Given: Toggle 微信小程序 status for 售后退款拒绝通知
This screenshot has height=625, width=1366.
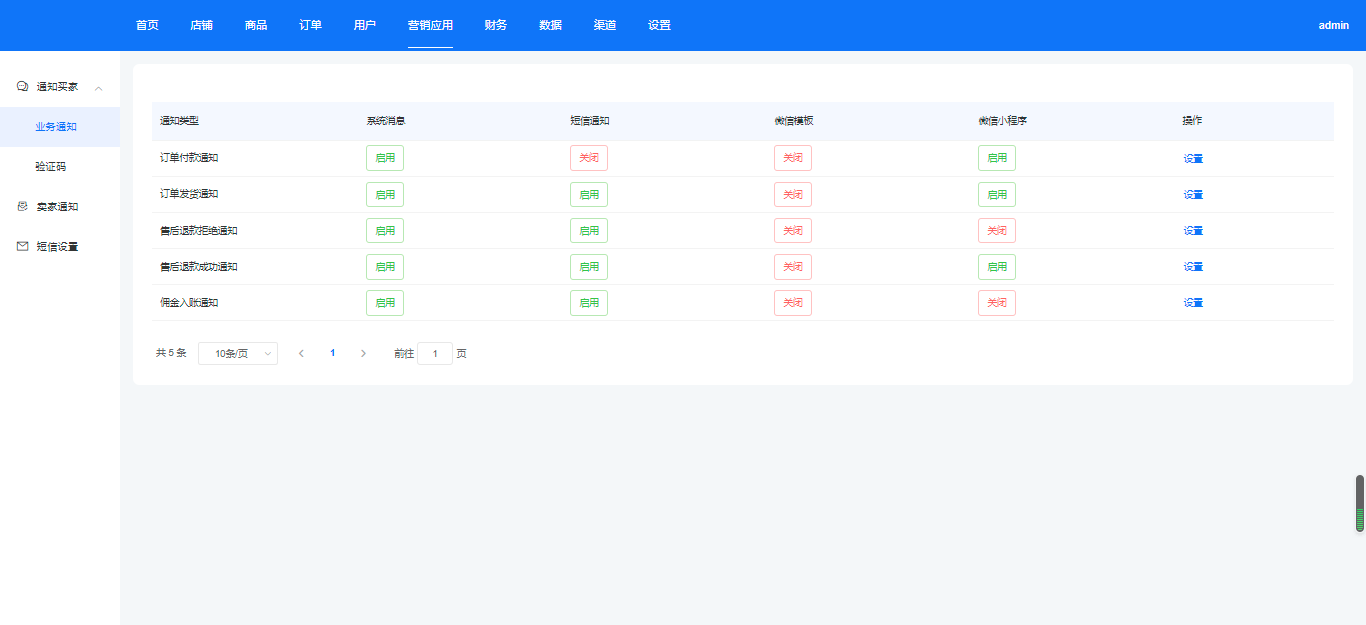Looking at the screenshot, I should 996,230.
